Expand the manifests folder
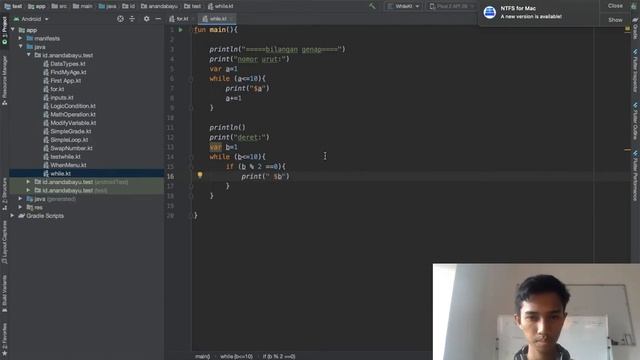Image resolution: width=640 pixels, height=360 pixels. point(20,38)
